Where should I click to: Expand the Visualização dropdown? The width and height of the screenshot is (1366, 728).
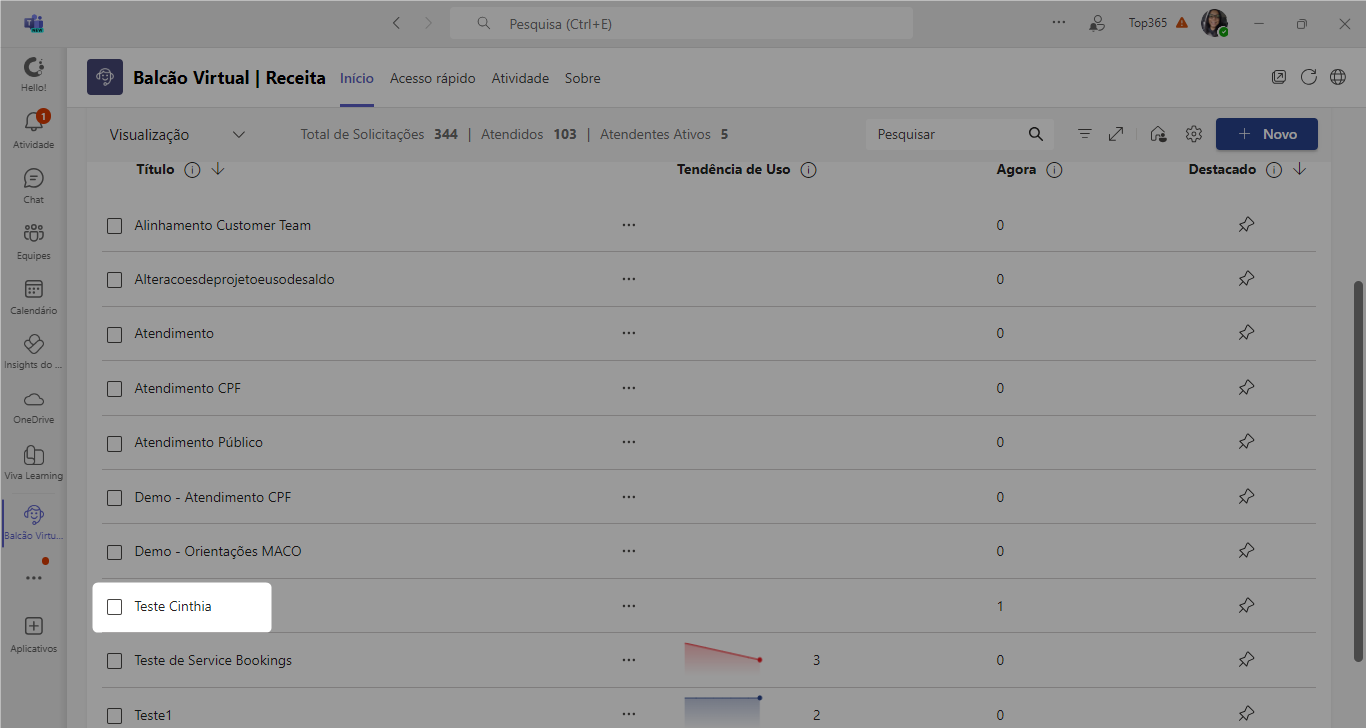coord(177,135)
